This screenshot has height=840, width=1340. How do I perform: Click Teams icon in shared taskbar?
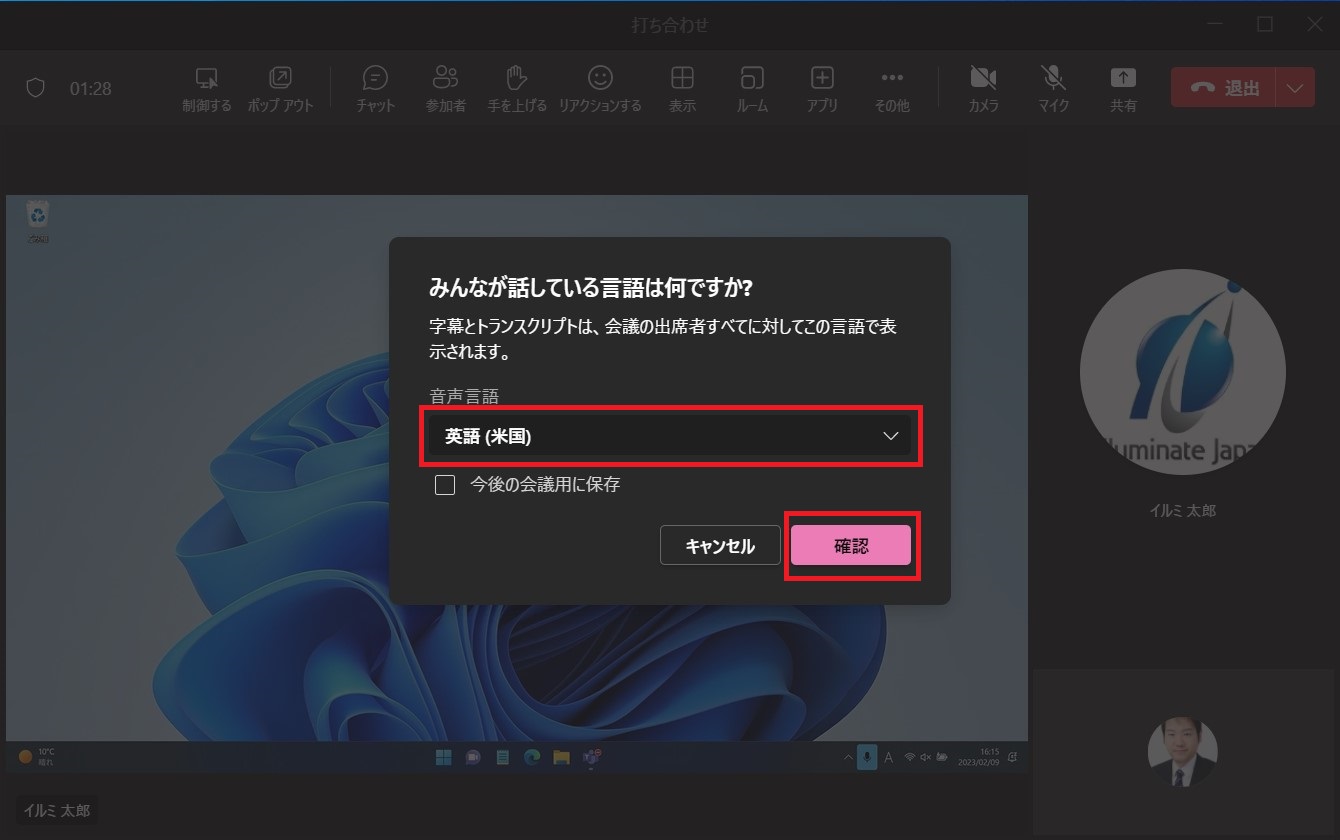(x=591, y=757)
